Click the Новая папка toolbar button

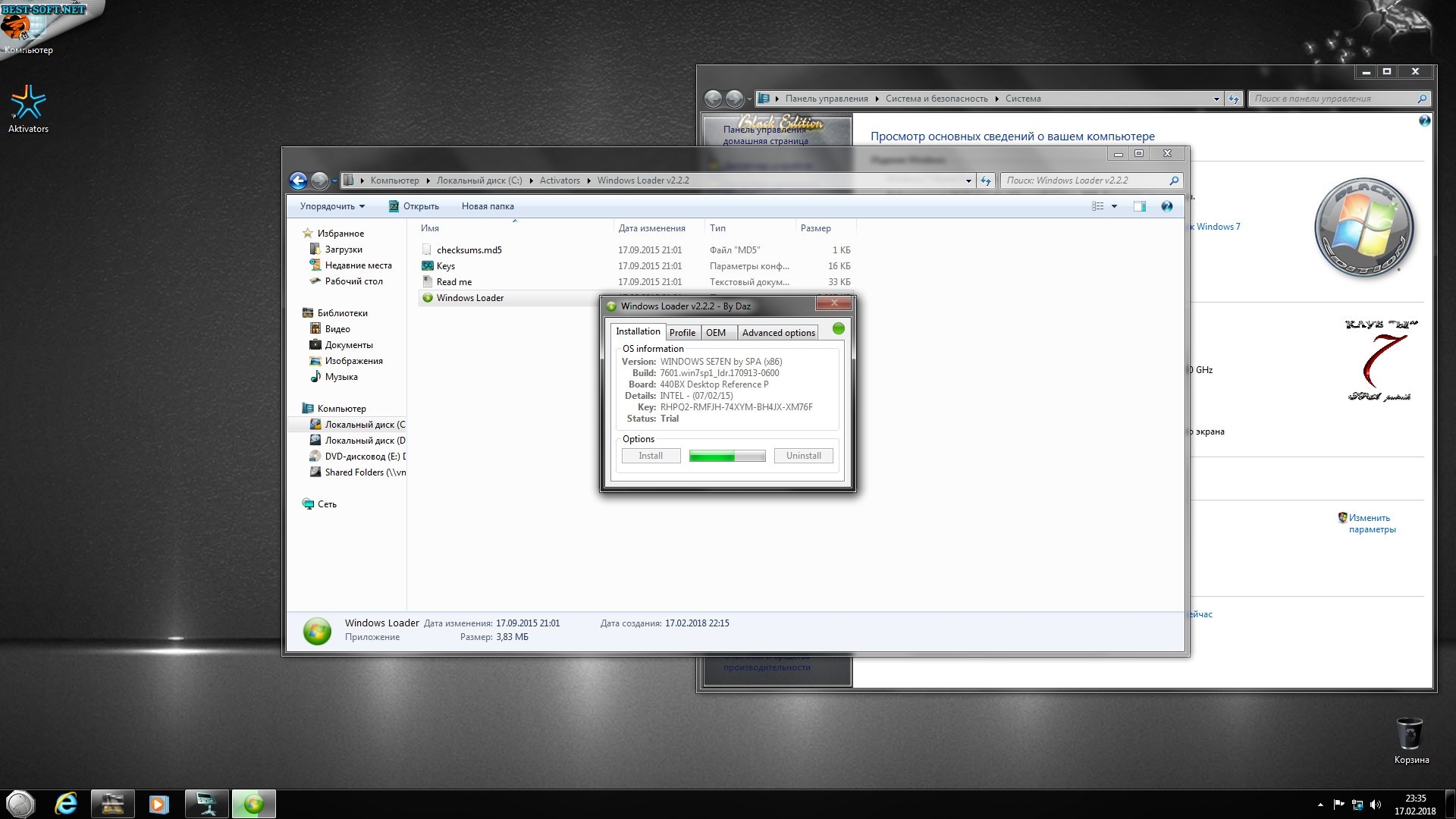click(488, 206)
